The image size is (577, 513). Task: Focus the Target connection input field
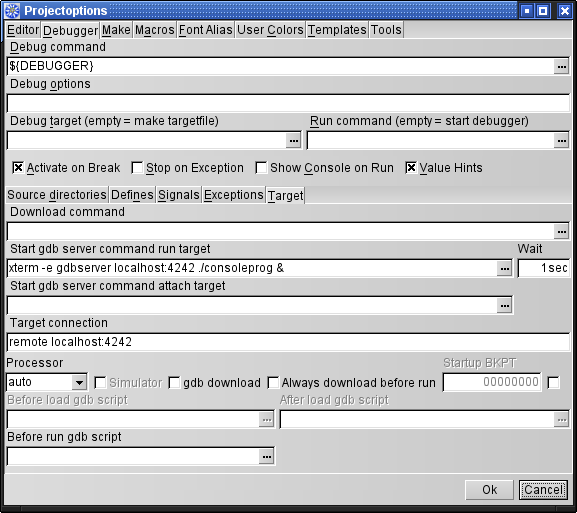coord(288,342)
